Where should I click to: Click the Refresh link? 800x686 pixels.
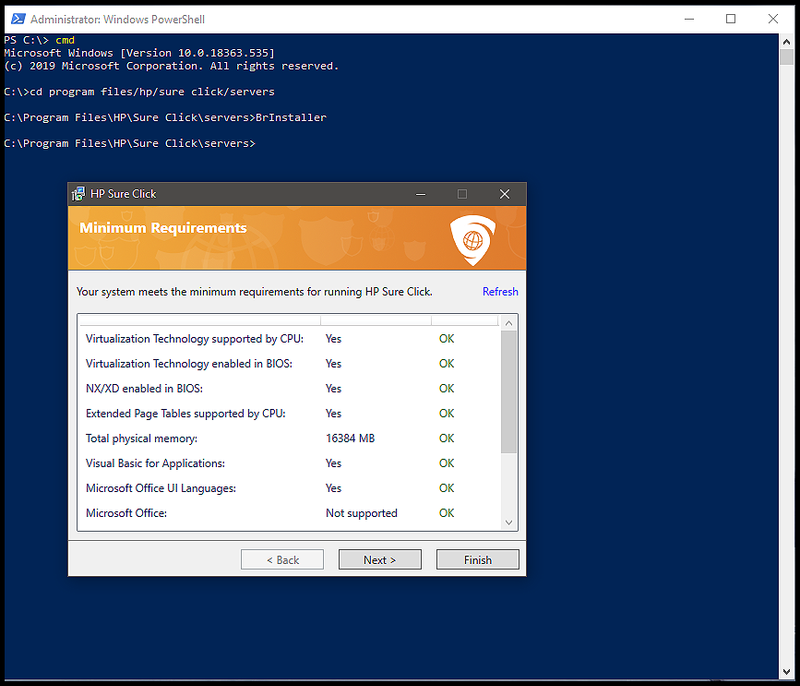500,292
